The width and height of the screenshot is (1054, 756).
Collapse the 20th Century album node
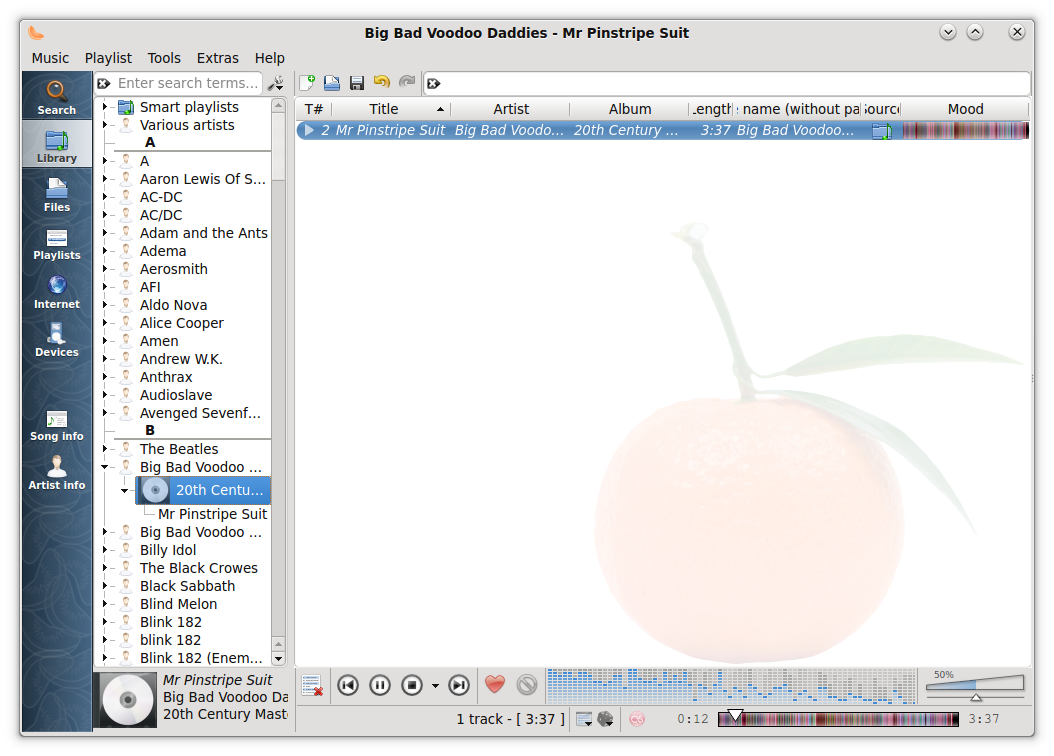pos(124,491)
